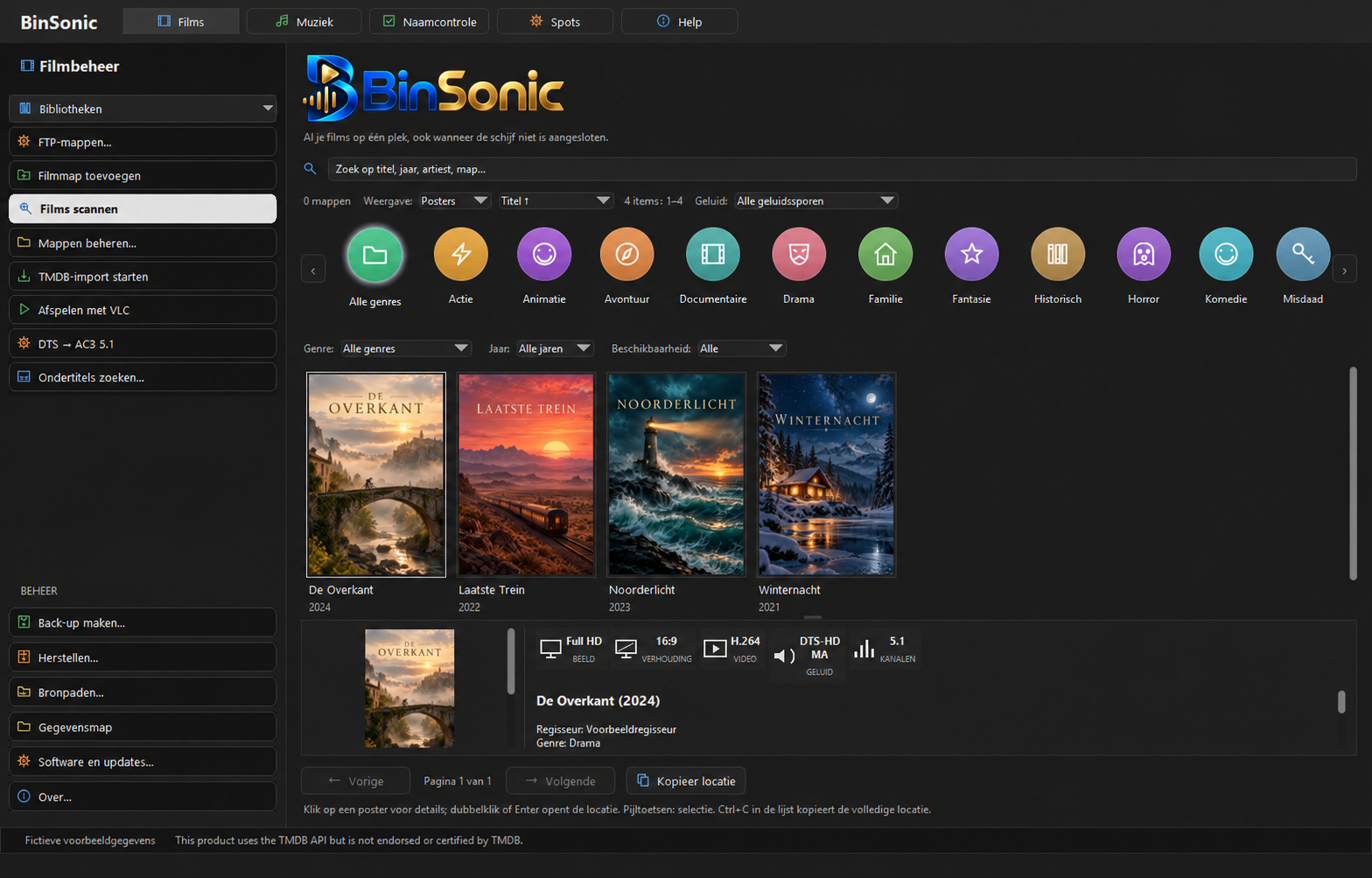Open Back-up maken
The image size is (1372, 878).
pos(143,622)
